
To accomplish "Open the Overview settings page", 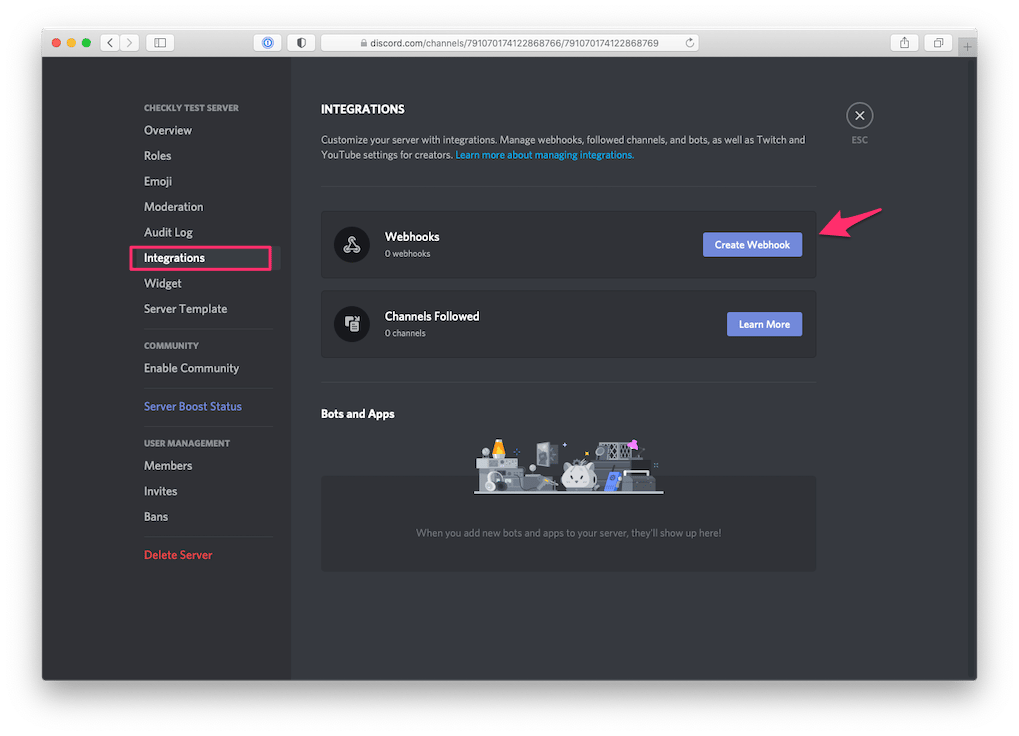I will coord(168,131).
